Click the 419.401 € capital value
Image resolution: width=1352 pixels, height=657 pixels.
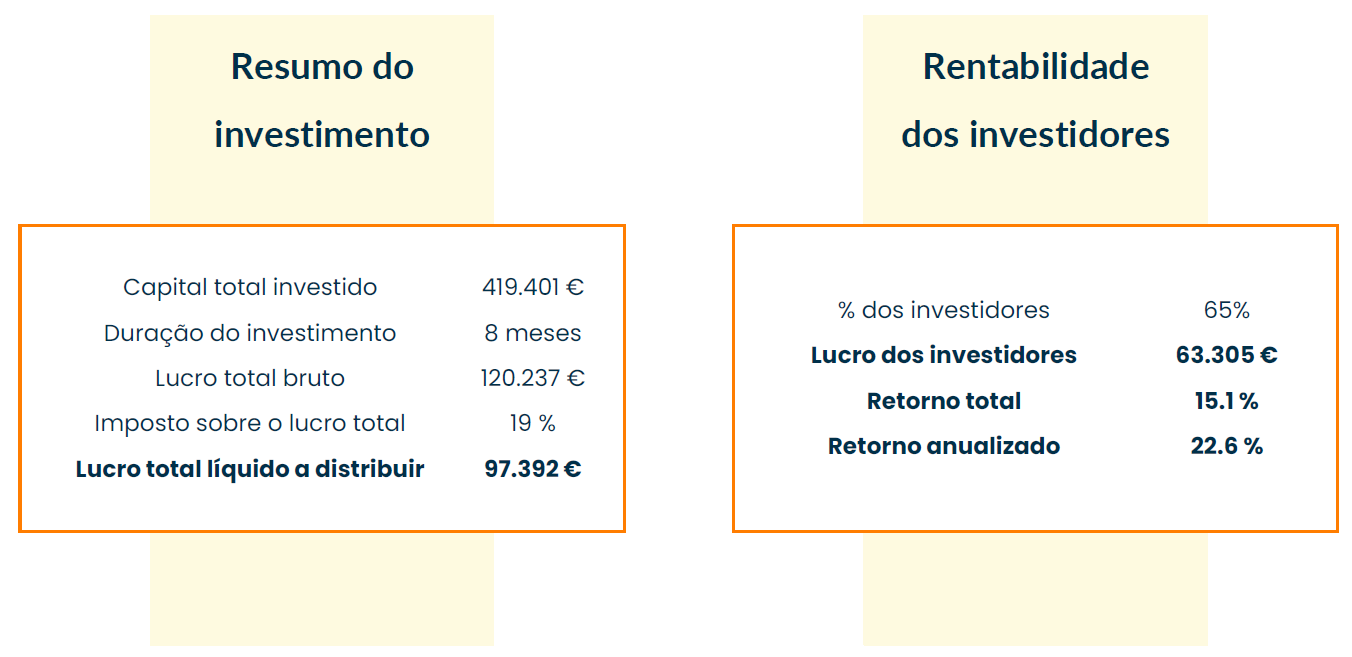(x=533, y=287)
